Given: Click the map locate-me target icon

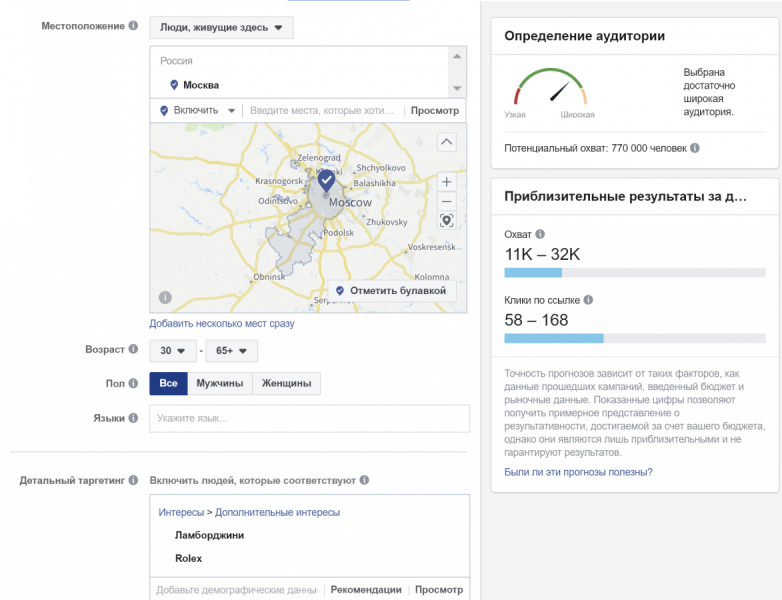Looking at the screenshot, I should pos(447,220).
